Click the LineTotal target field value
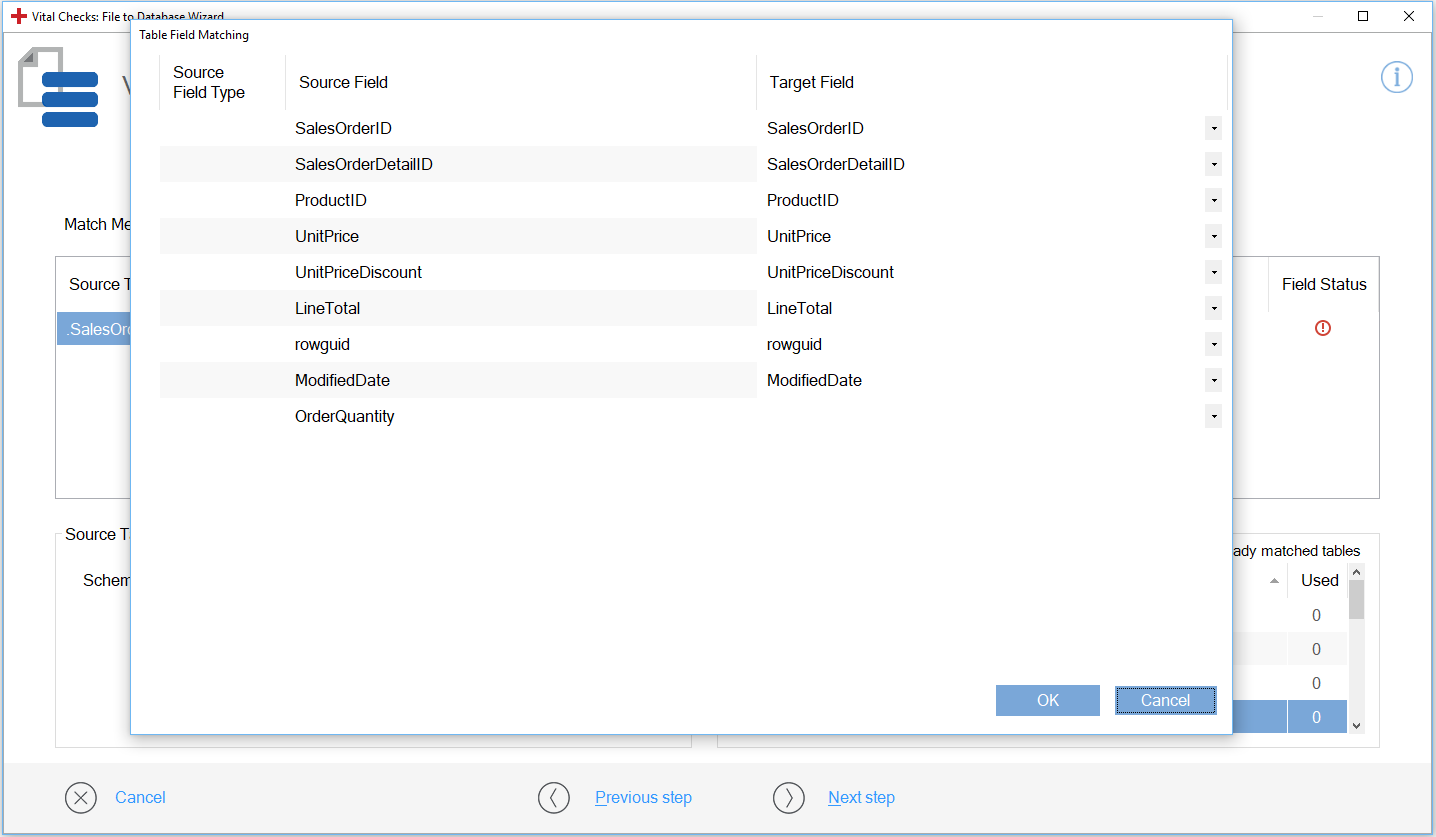 coord(799,308)
